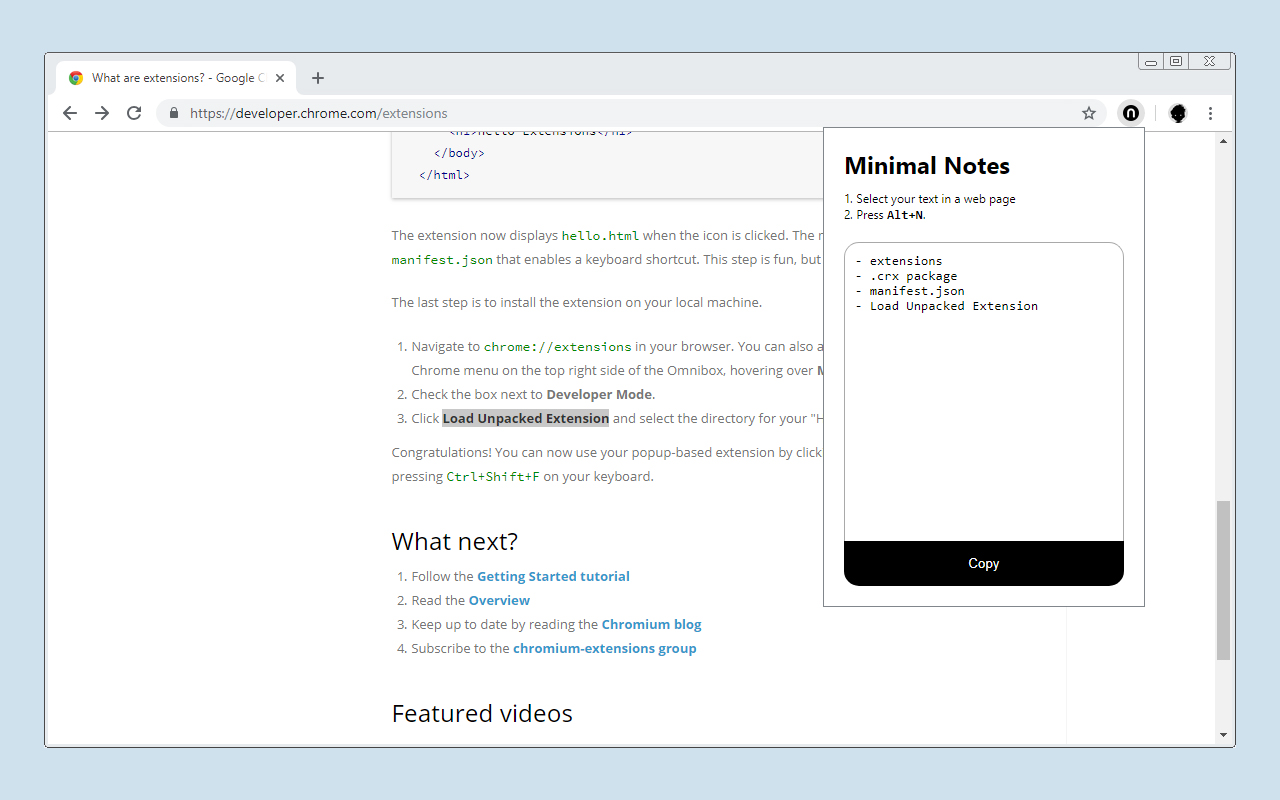This screenshot has height=800, width=1280.
Task: Open the Chrome three-dot menu
Action: 1211,113
